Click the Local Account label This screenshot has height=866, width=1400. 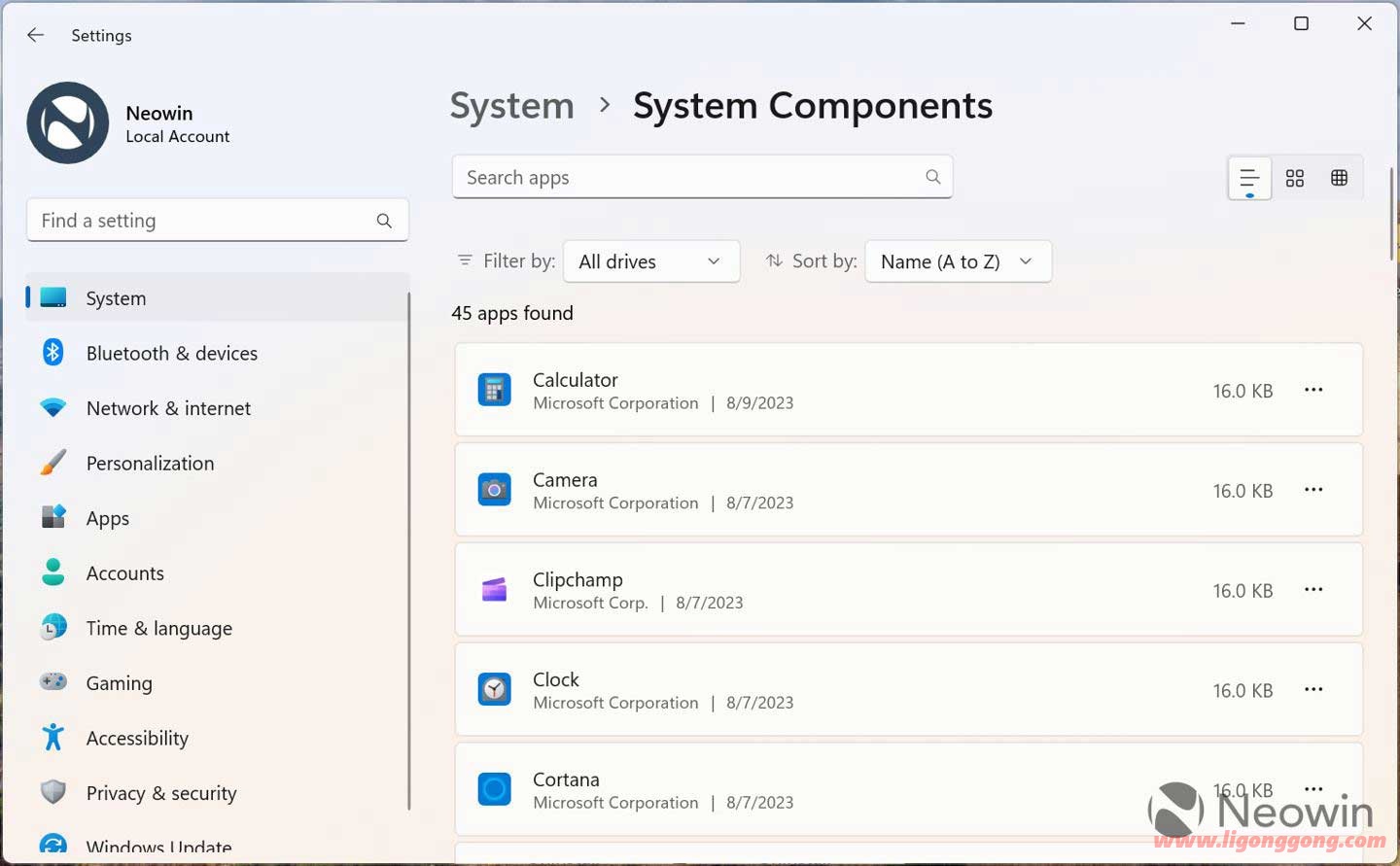[178, 137]
